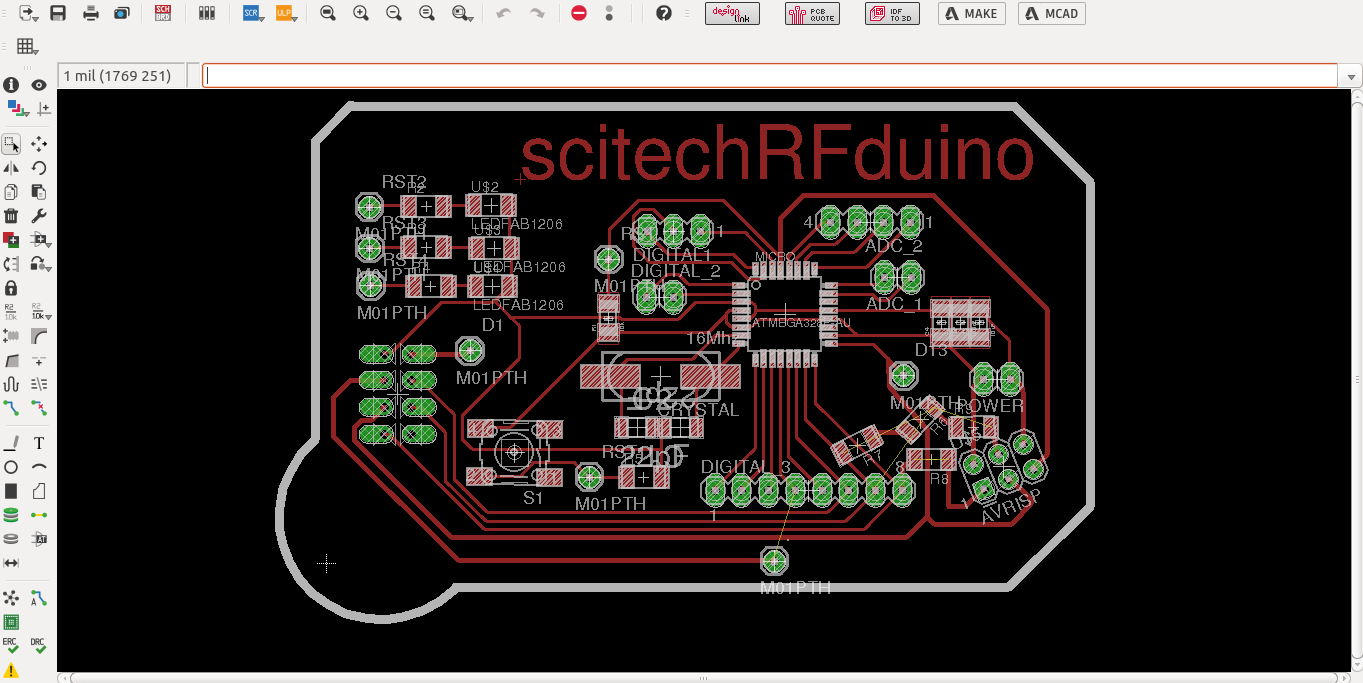Expand the command history dropdown arrow

point(1352,76)
